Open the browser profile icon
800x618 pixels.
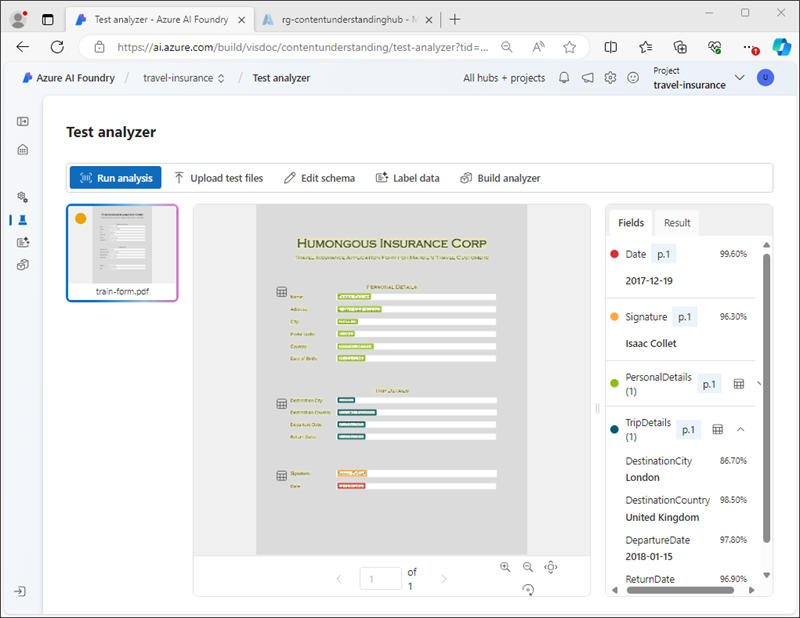click(19, 19)
